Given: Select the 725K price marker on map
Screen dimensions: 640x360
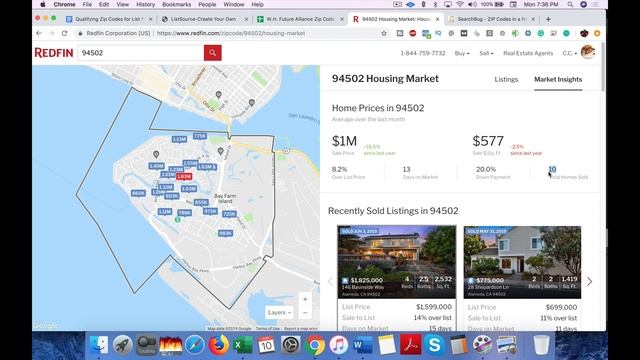Looking at the screenshot, I should [x=229, y=214].
